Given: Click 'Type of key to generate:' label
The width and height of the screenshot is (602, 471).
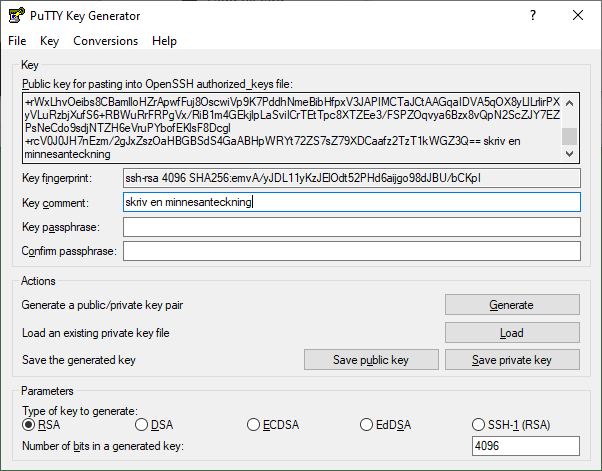Looking at the screenshot, I should tap(79, 411).
